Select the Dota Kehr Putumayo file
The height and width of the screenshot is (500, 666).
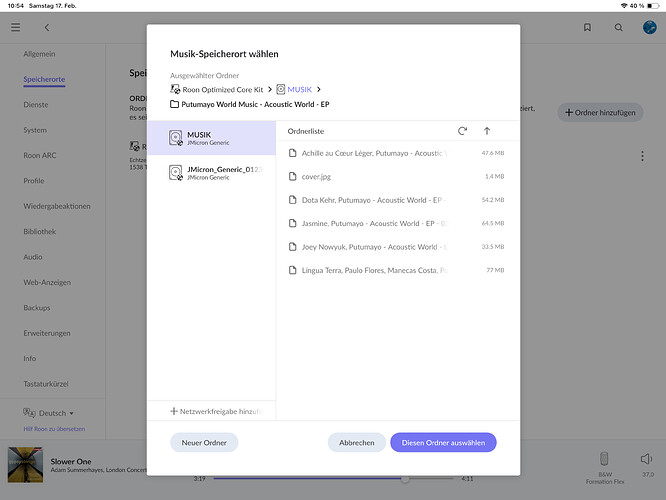pyautogui.click(x=396, y=200)
